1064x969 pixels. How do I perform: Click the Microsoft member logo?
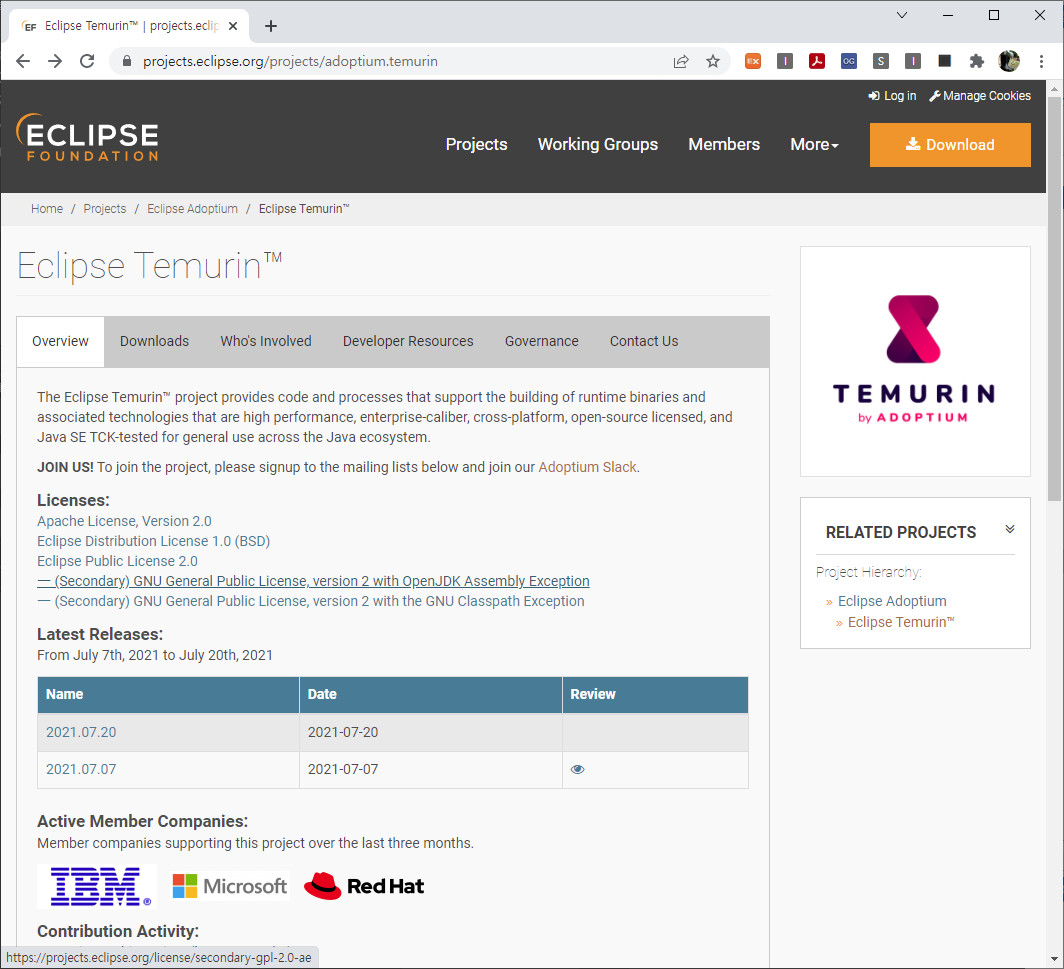229,886
